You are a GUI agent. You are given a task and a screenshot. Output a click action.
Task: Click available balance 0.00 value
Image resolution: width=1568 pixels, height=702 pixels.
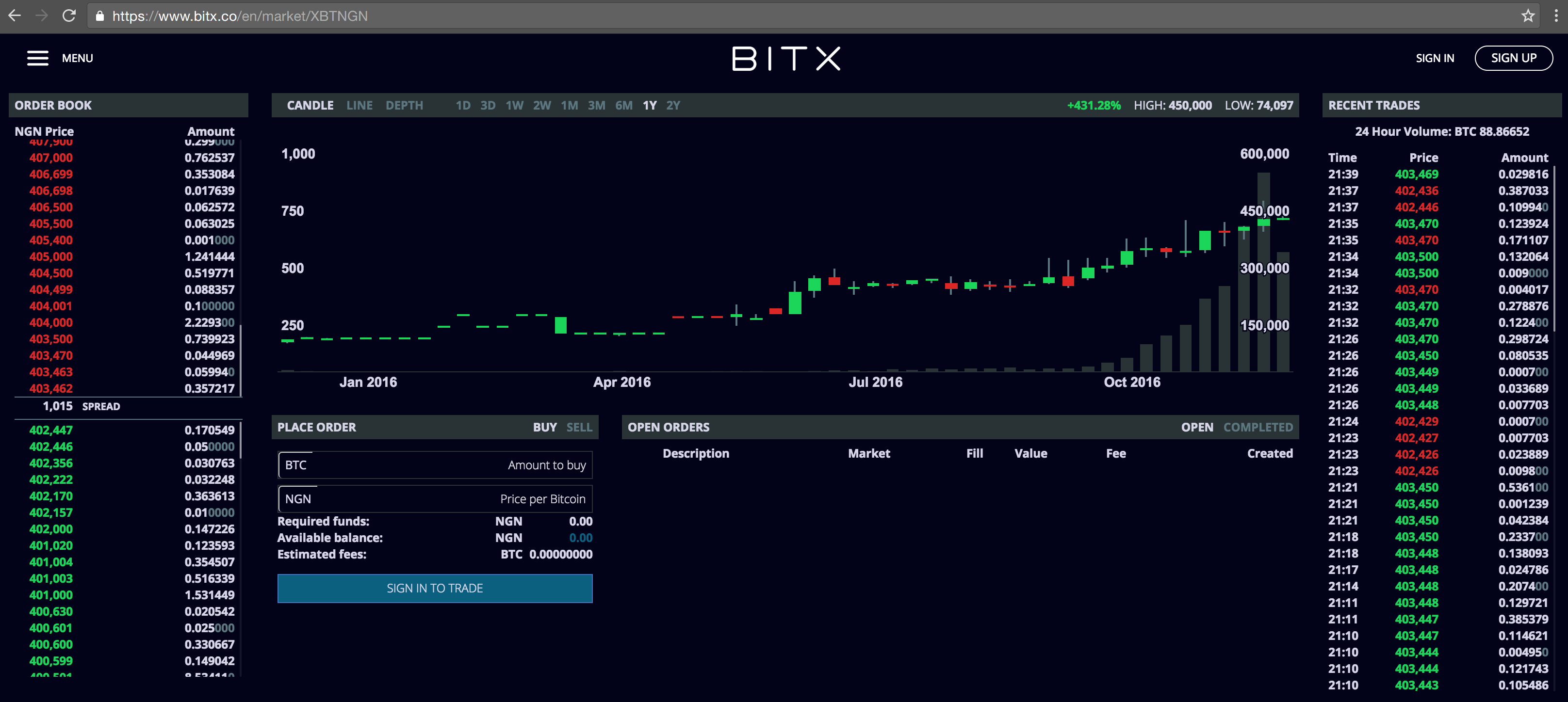pyautogui.click(x=581, y=538)
